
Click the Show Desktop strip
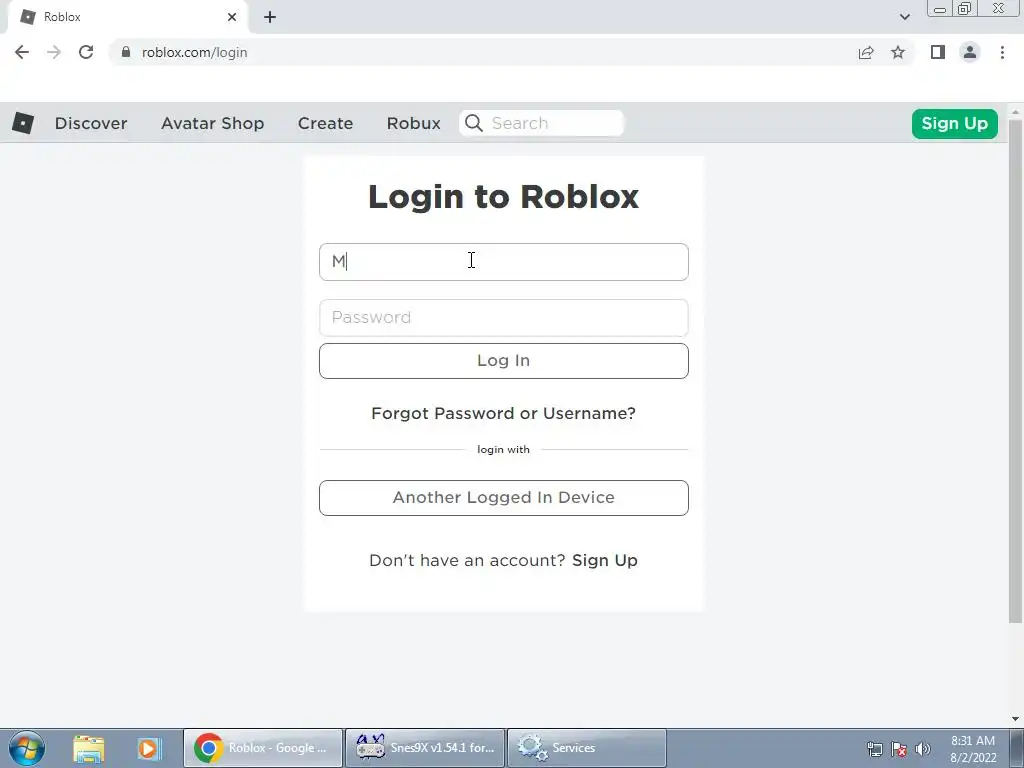1017,748
